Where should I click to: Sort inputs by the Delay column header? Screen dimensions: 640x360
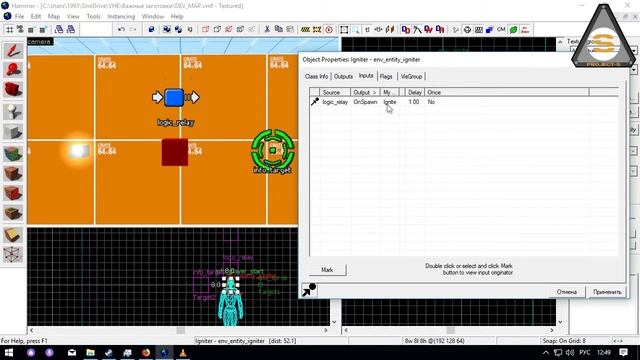point(415,92)
